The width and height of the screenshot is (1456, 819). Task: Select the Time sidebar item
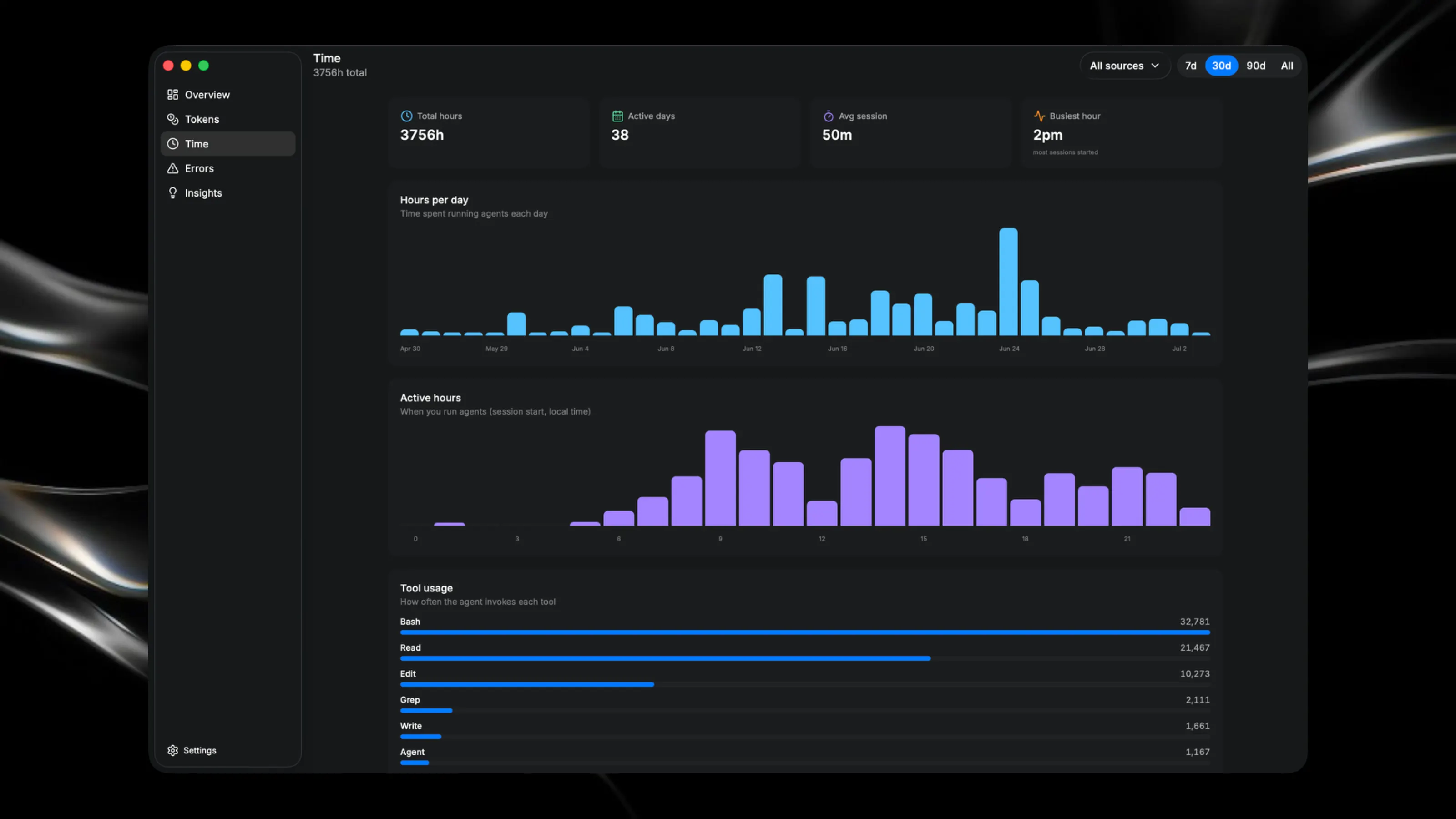point(228,144)
